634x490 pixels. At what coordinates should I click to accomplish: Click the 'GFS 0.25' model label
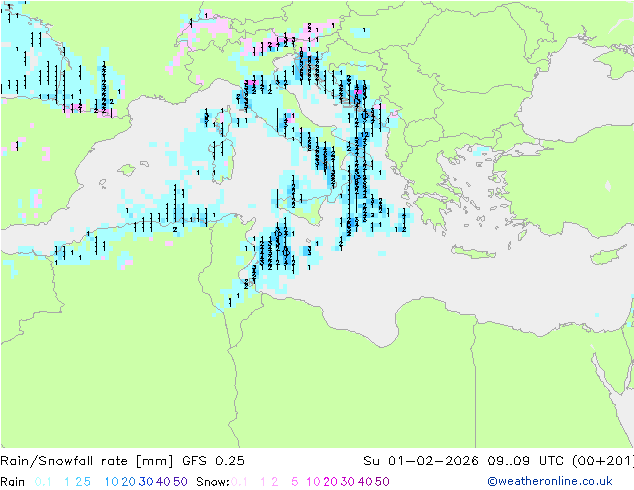point(213,461)
